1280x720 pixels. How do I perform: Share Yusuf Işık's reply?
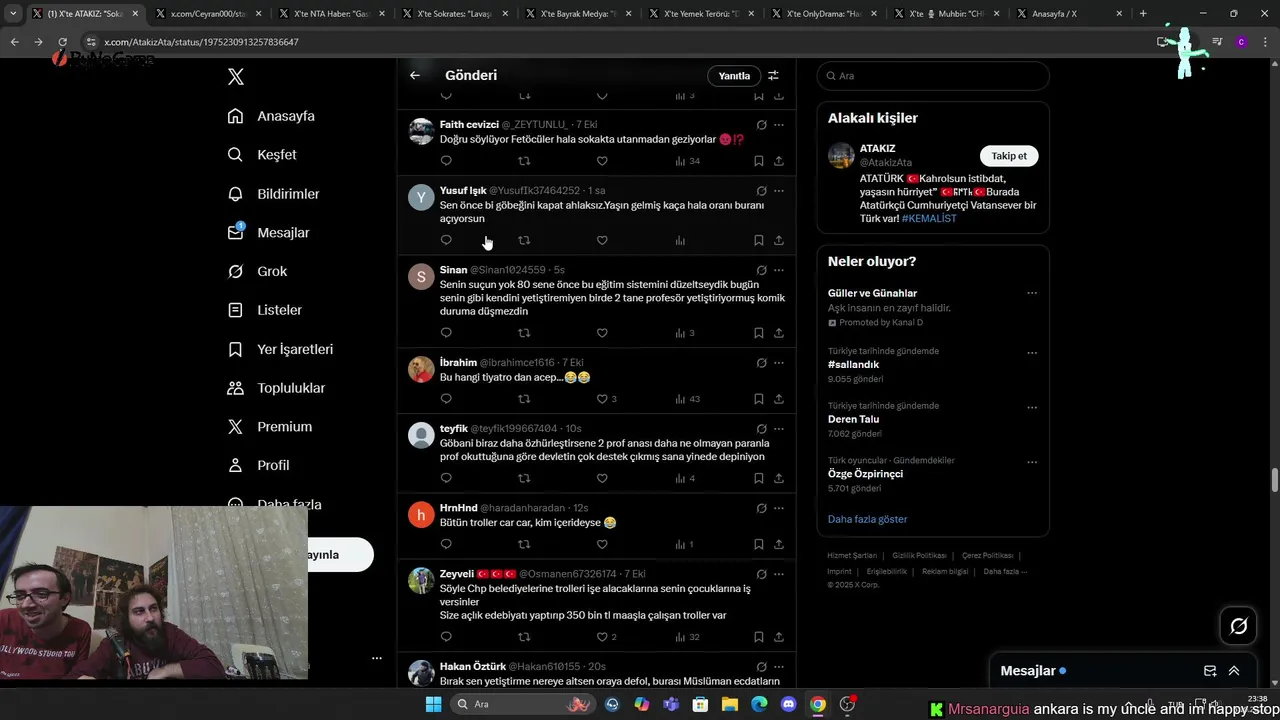[779, 240]
